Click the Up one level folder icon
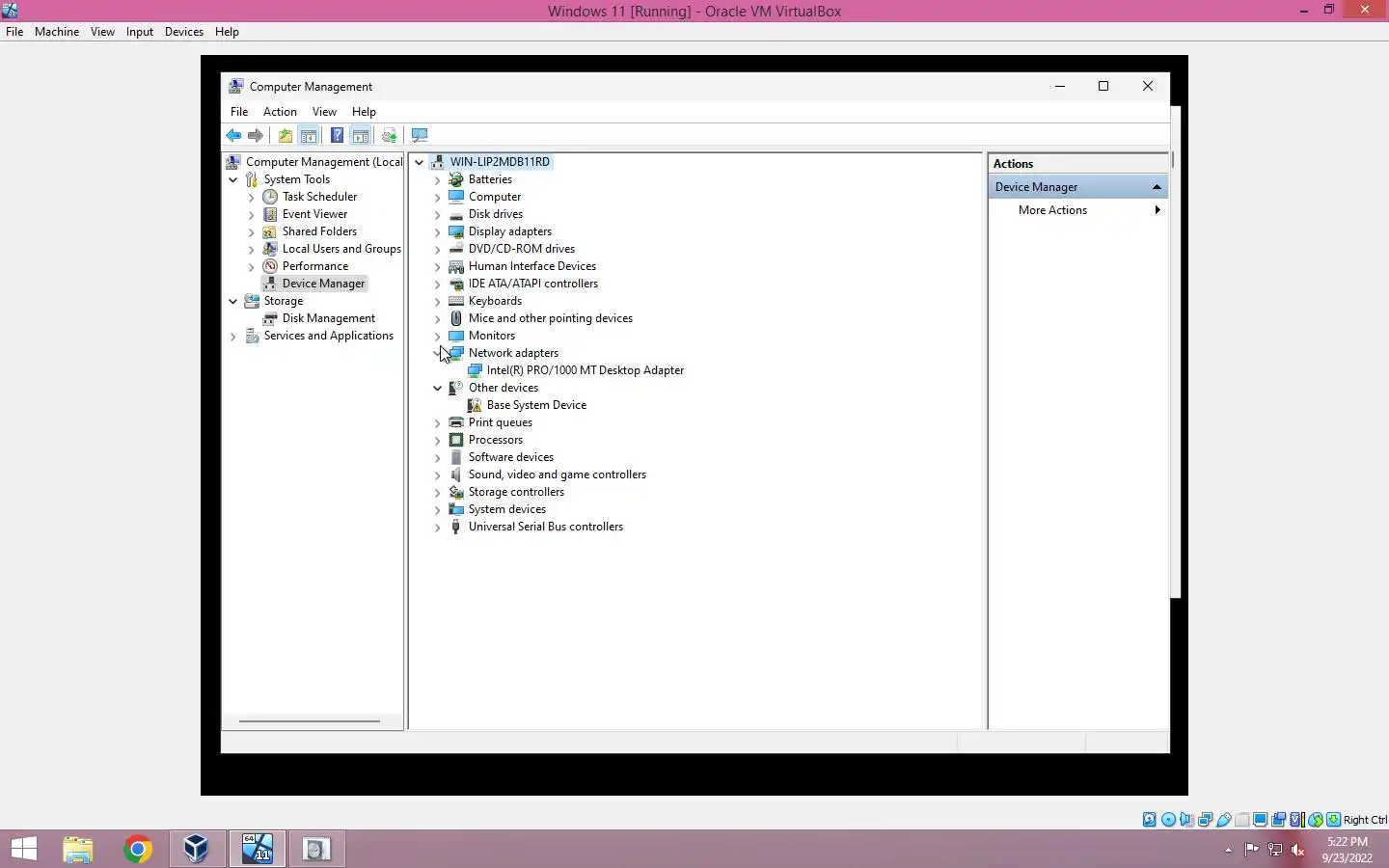The image size is (1389, 868). (285, 136)
